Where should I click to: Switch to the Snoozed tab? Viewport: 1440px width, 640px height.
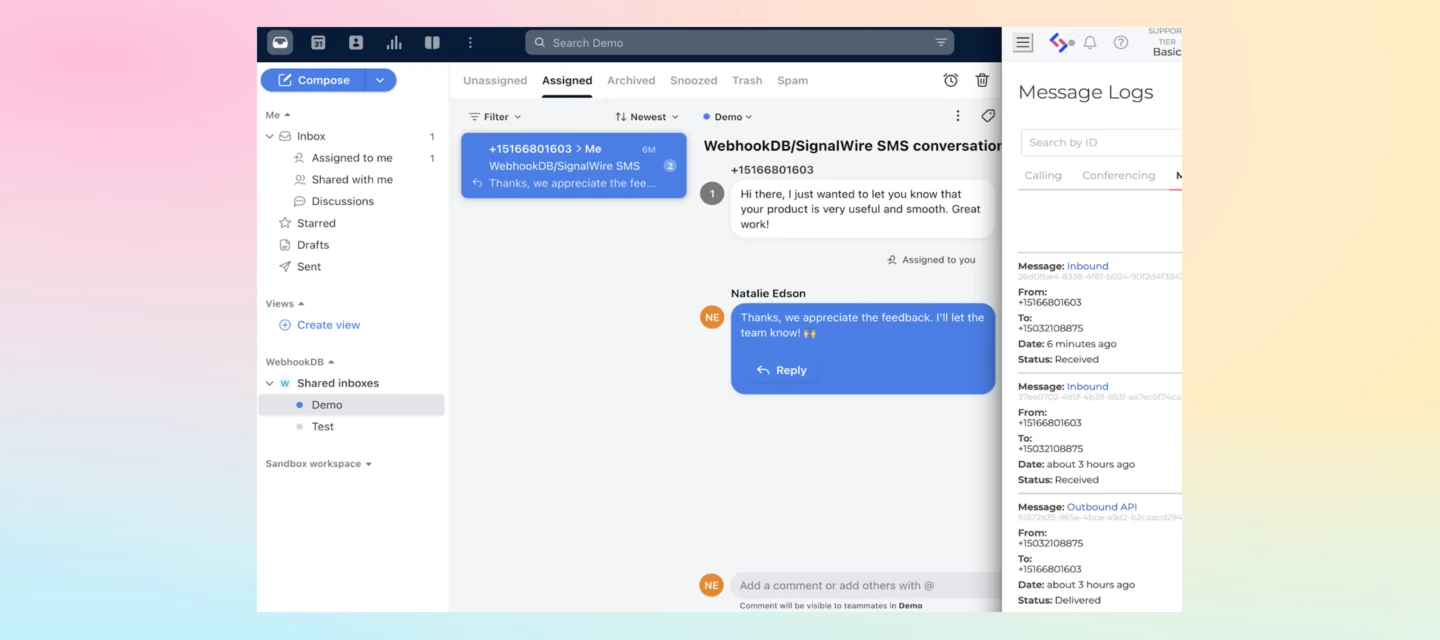(x=694, y=80)
